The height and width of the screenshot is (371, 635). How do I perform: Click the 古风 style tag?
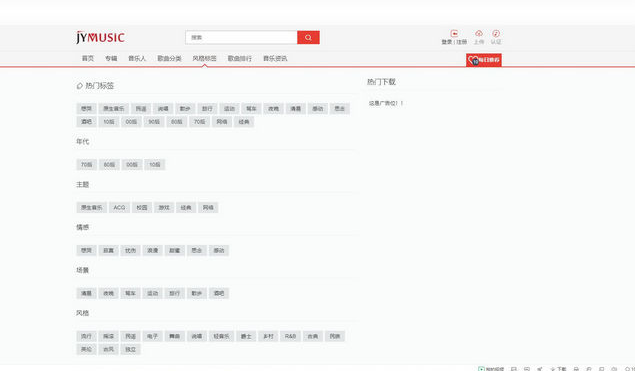[109, 349]
